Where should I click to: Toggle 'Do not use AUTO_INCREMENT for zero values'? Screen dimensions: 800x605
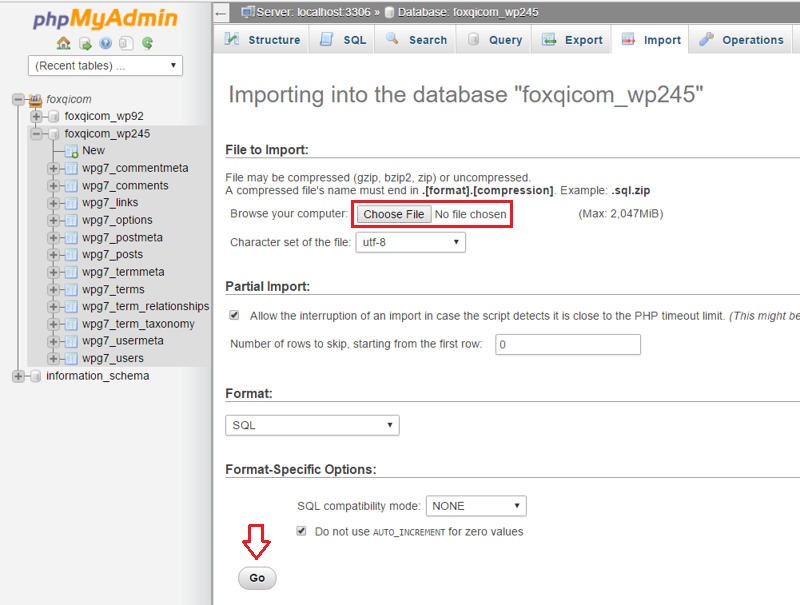[x=302, y=532]
